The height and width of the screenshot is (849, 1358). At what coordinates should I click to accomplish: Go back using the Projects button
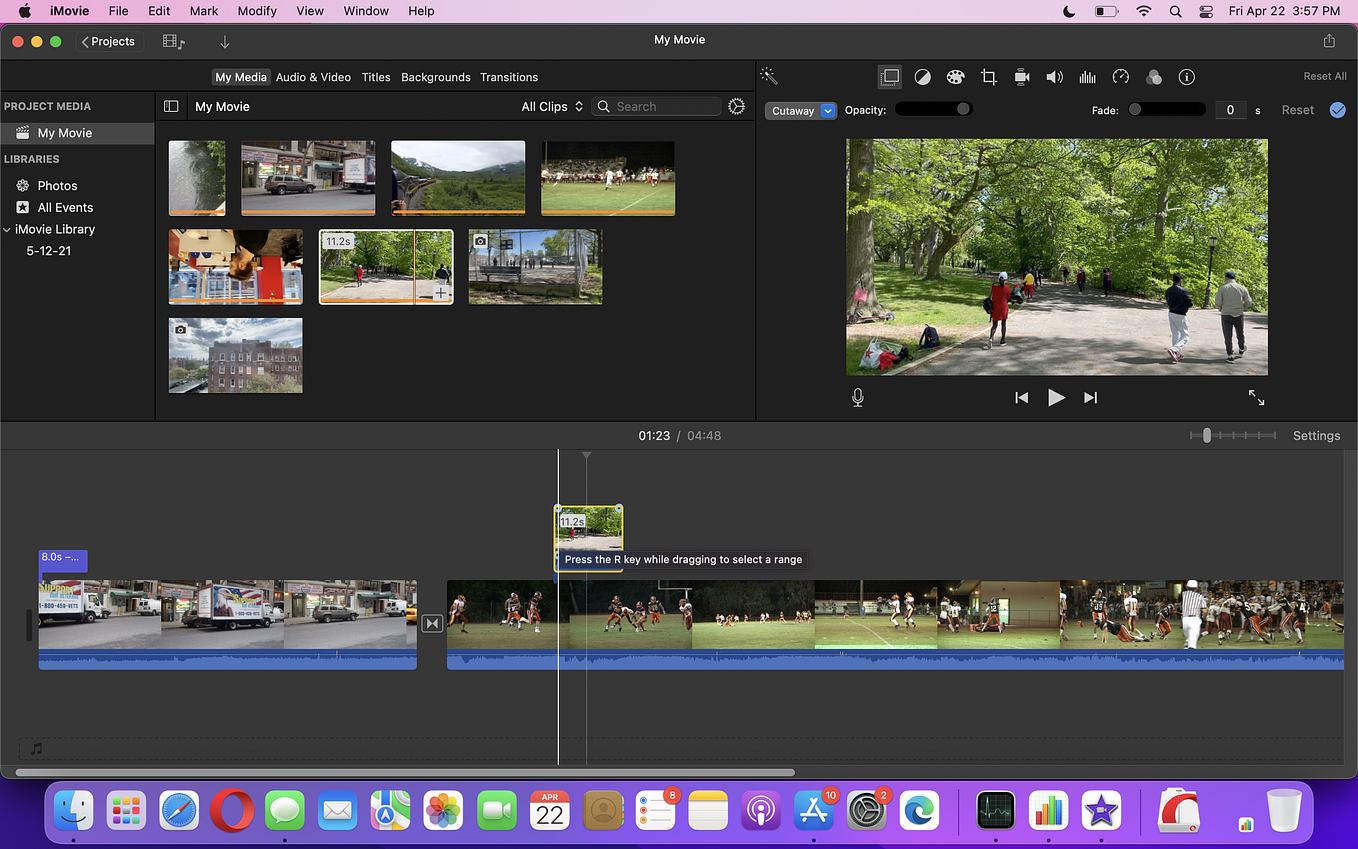point(108,41)
